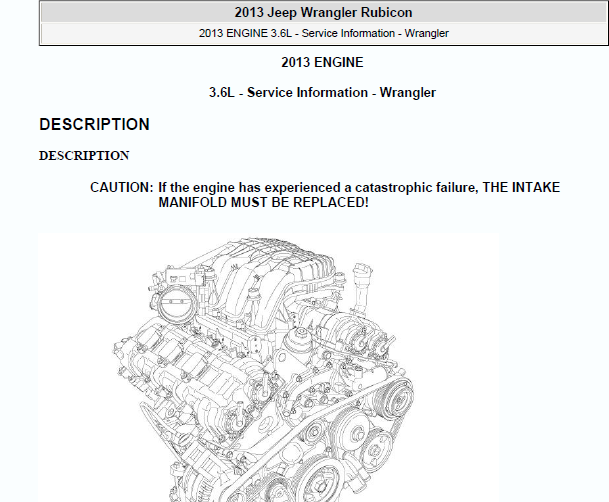Screen dimensions: 609x502
Task: Click the 'CAUTION:' label
Action: (122, 188)
